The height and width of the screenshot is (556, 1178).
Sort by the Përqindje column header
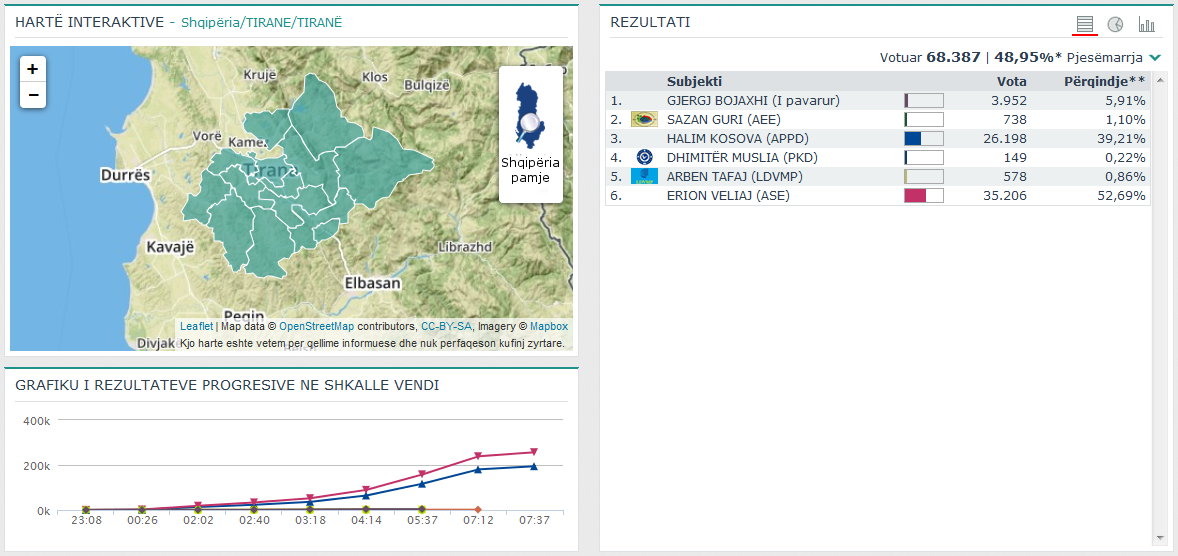click(x=1105, y=81)
